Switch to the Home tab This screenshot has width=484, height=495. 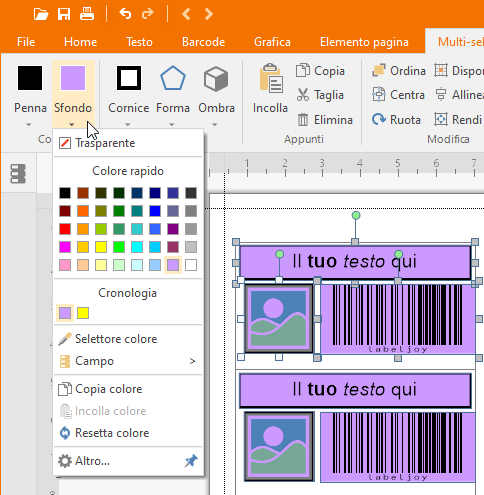(80, 42)
